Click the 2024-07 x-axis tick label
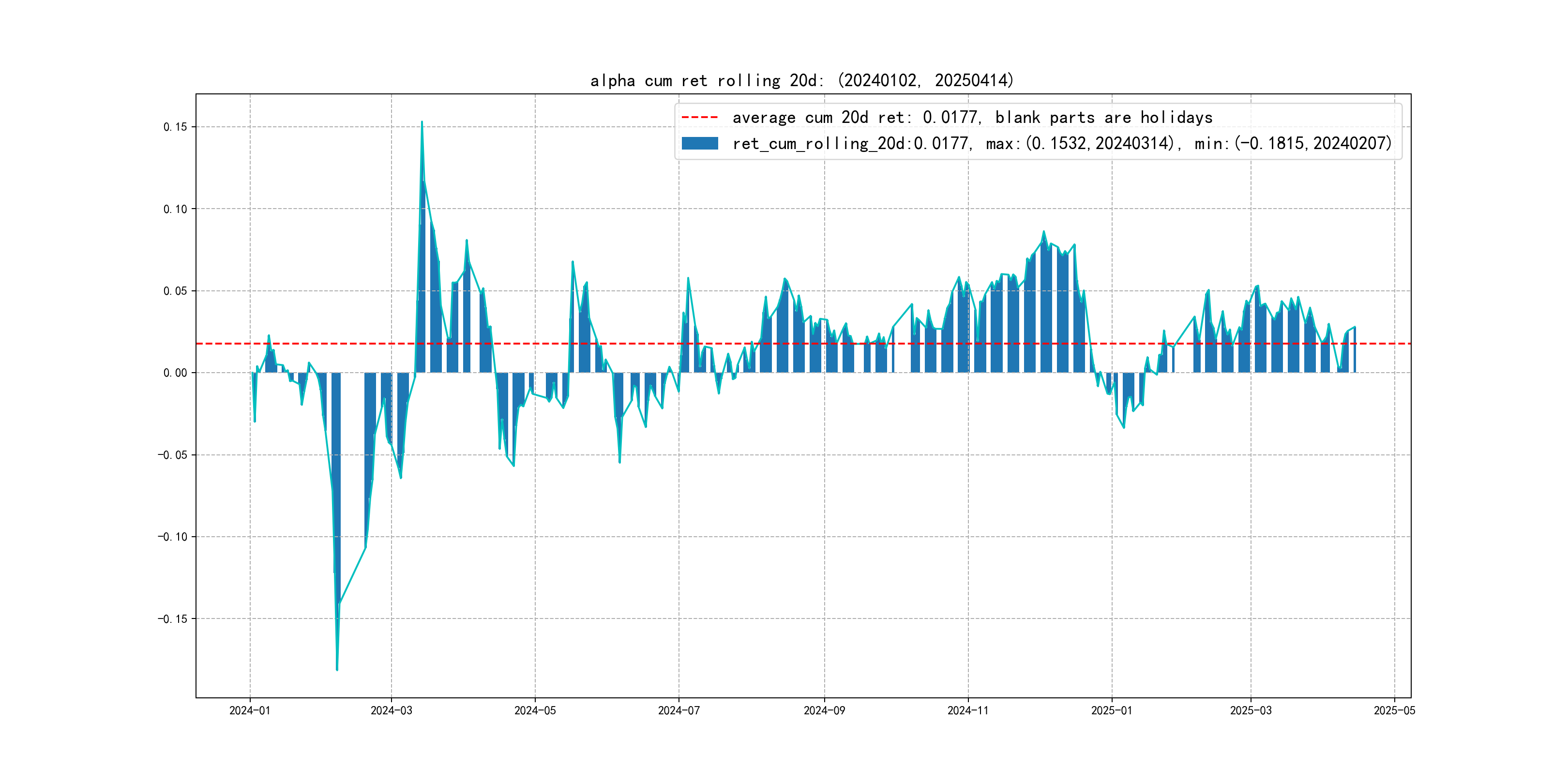 click(678, 710)
